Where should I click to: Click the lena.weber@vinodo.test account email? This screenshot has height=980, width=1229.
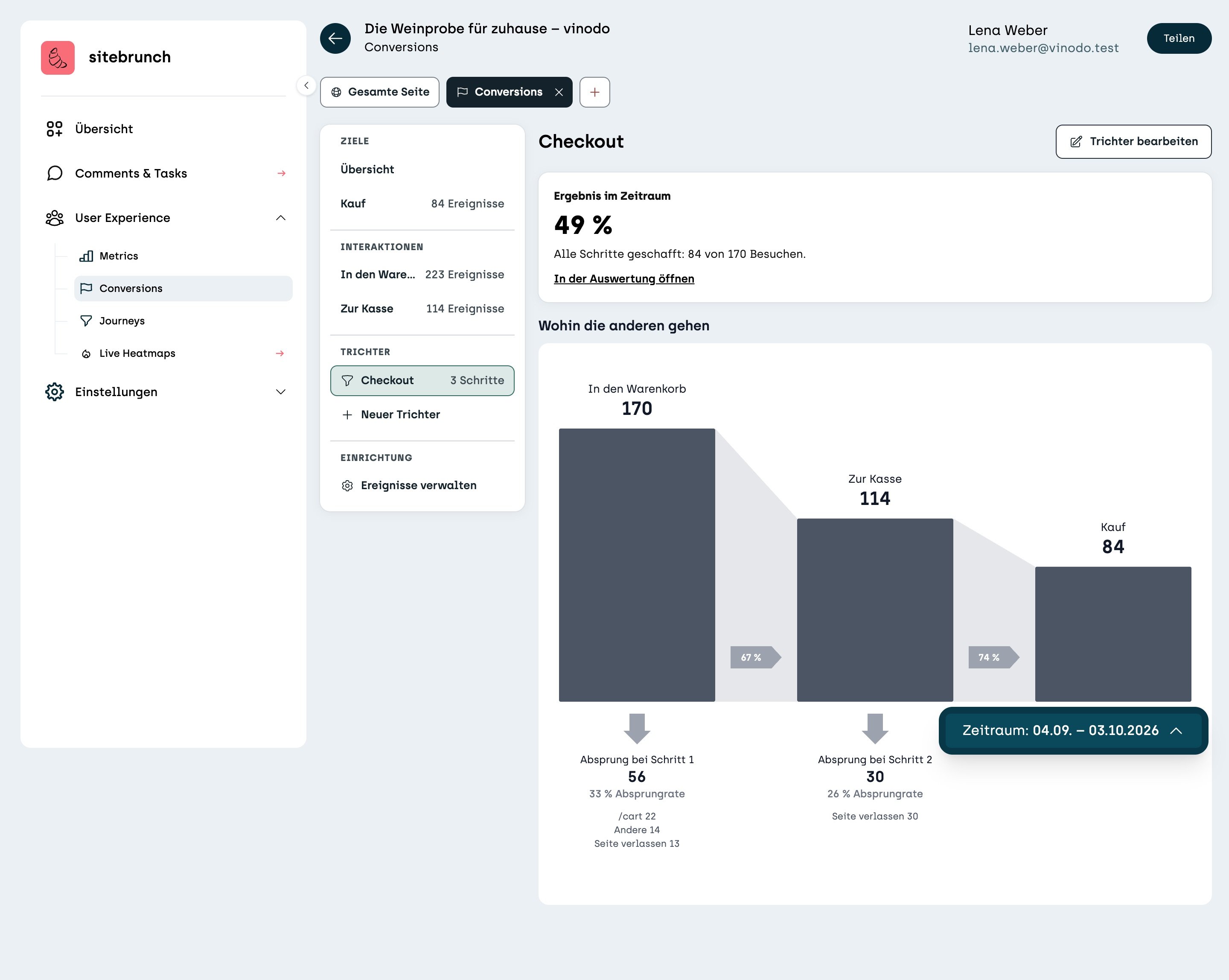[x=1043, y=48]
